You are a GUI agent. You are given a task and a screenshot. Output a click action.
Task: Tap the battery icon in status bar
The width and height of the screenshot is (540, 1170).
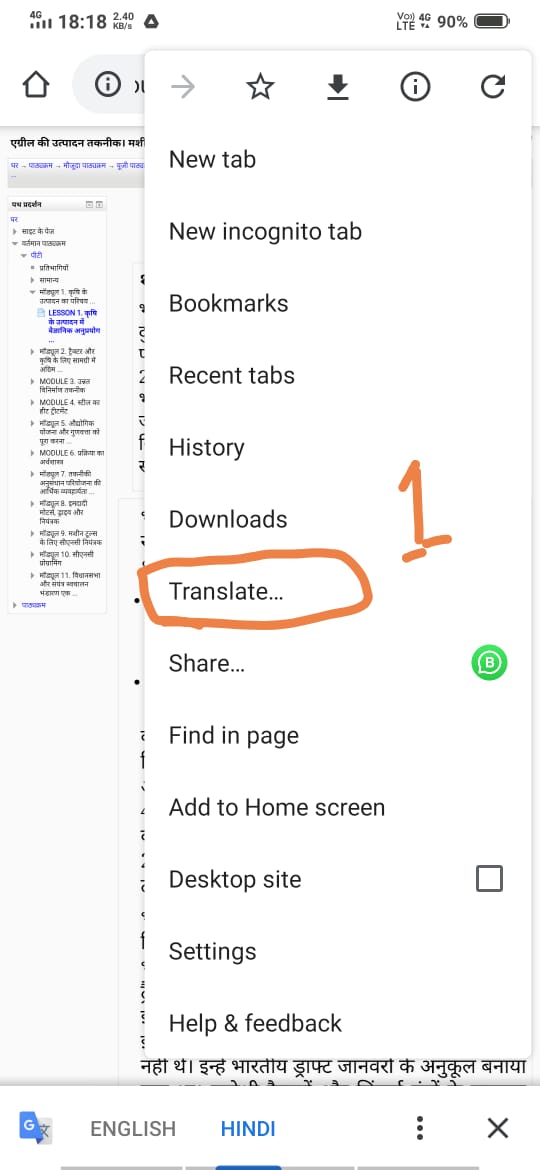[492, 22]
